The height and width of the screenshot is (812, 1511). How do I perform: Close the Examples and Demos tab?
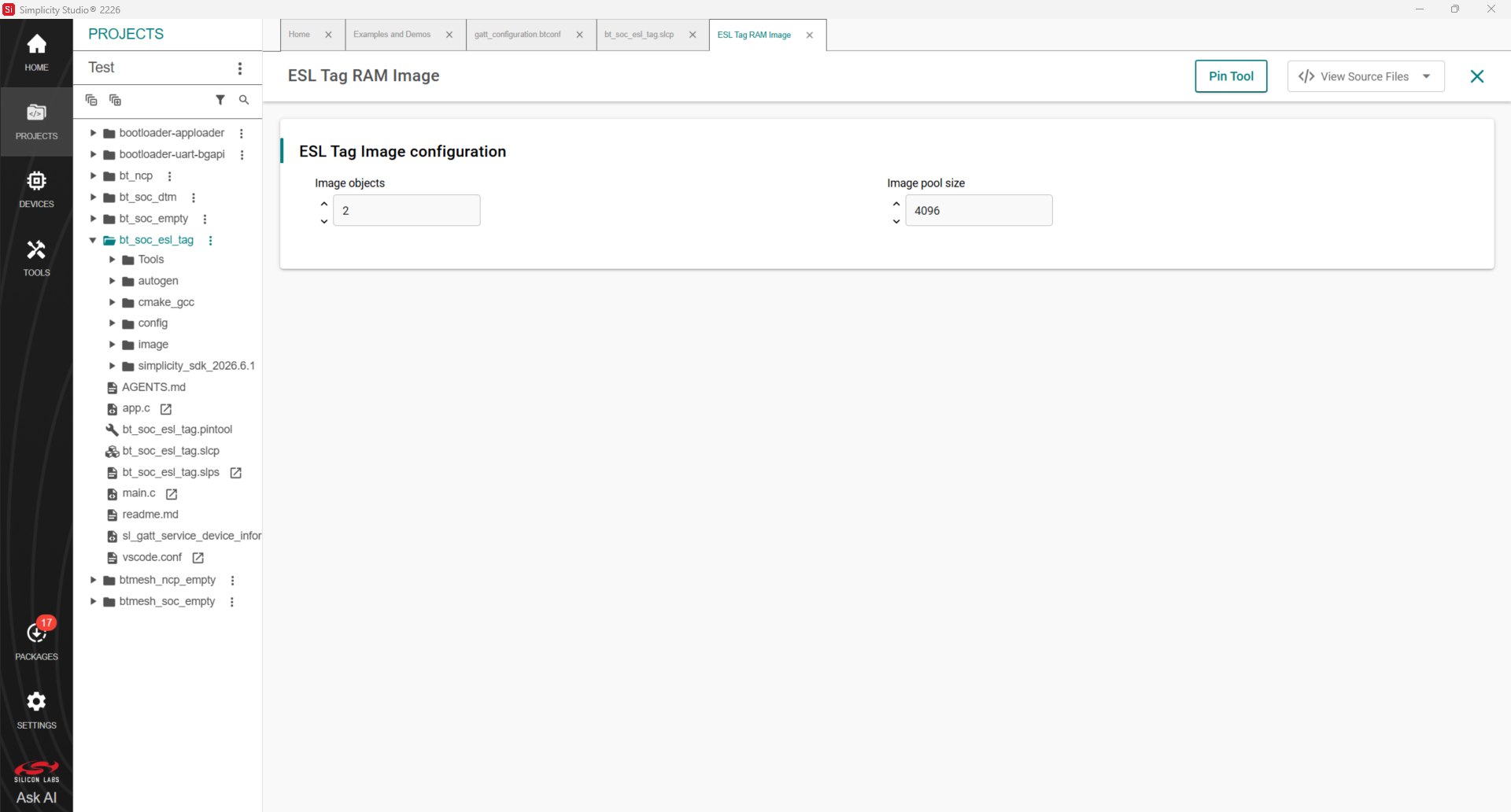click(449, 35)
